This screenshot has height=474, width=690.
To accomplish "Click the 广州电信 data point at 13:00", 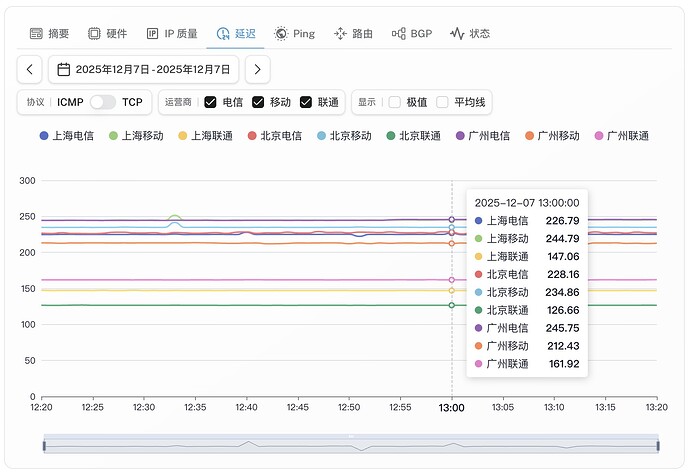I will 451,220.
